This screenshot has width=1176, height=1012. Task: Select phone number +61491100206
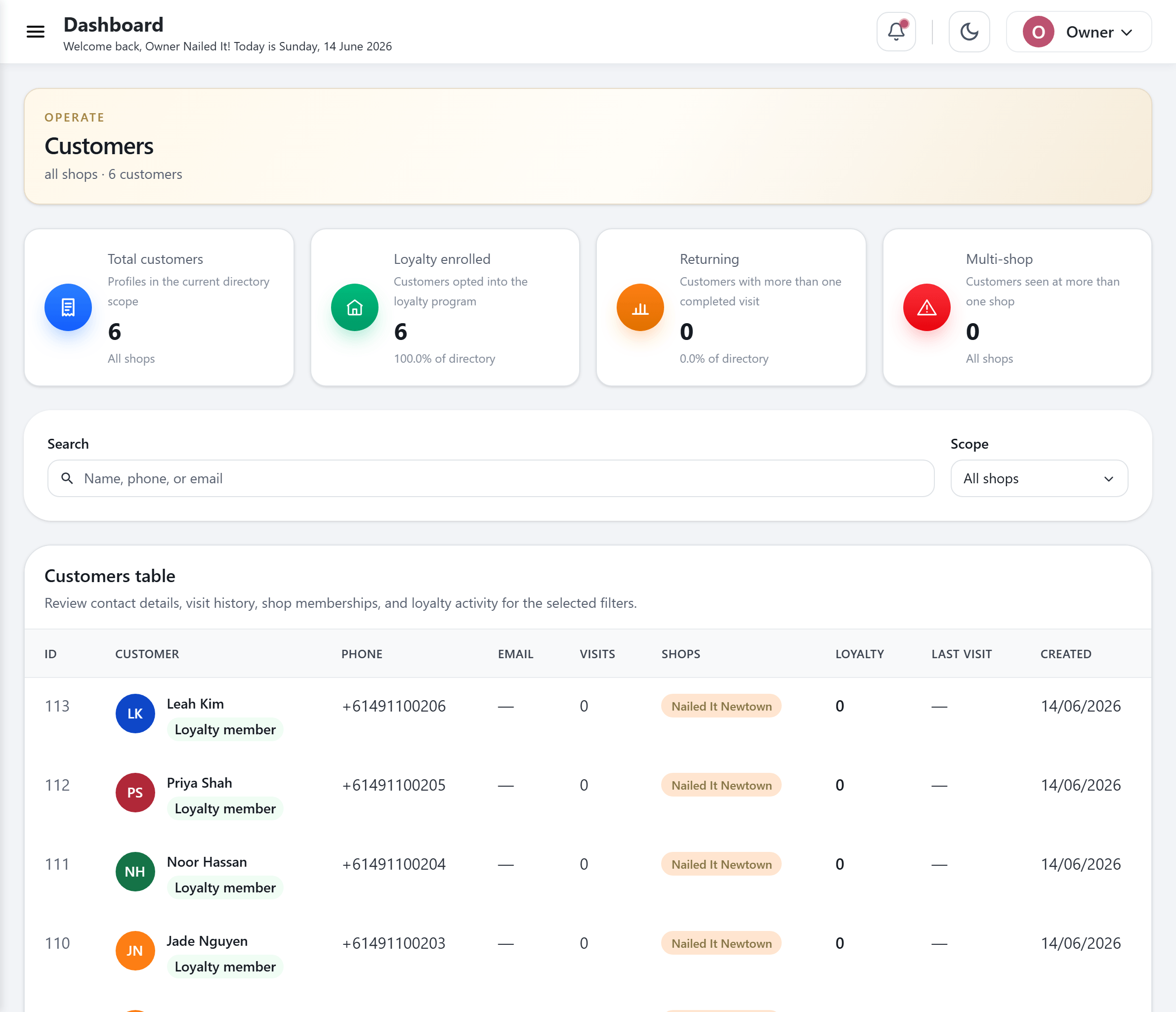394,706
